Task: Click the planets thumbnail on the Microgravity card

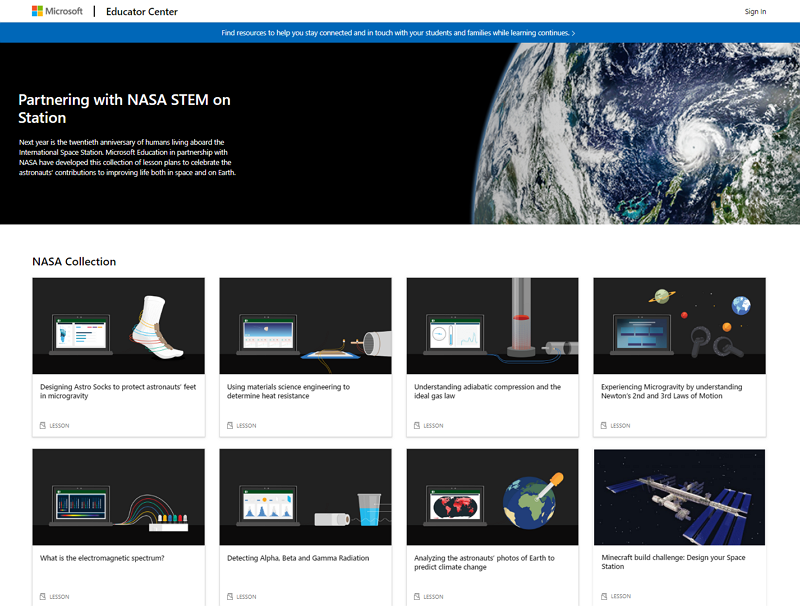Action: [x=679, y=323]
